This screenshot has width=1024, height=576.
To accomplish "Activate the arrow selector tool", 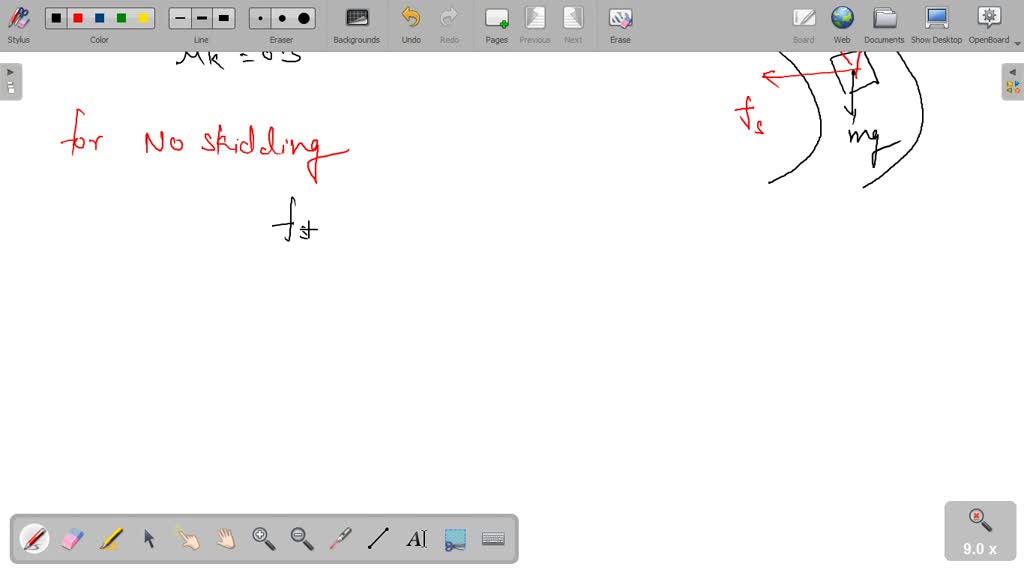I will (149, 539).
